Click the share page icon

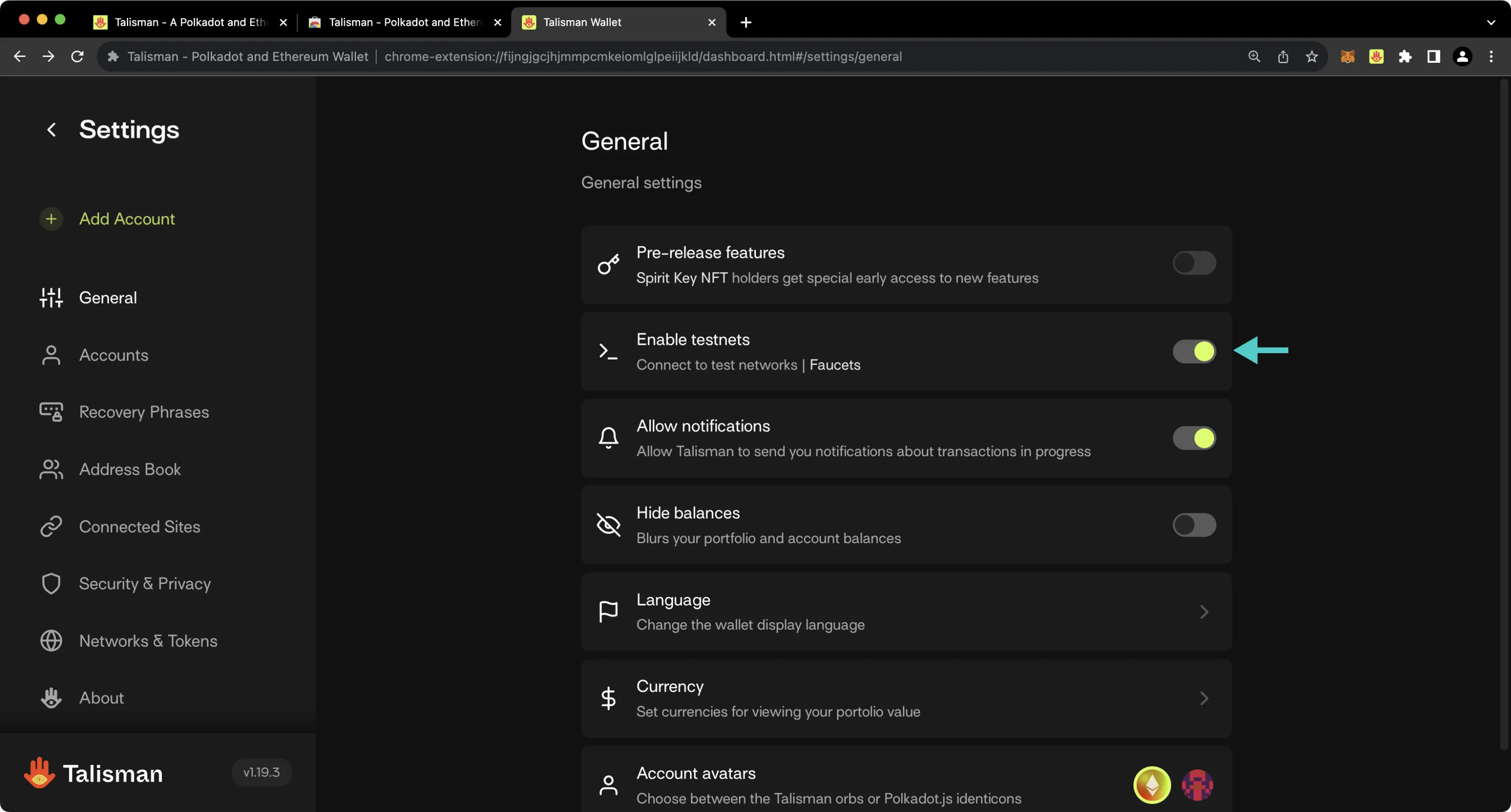(1283, 56)
